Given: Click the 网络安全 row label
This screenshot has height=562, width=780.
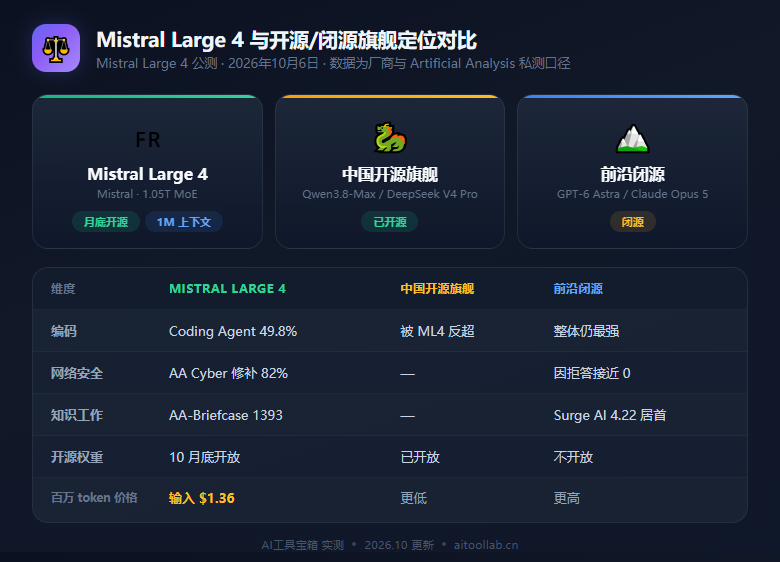Looking at the screenshot, I should [77, 374].
